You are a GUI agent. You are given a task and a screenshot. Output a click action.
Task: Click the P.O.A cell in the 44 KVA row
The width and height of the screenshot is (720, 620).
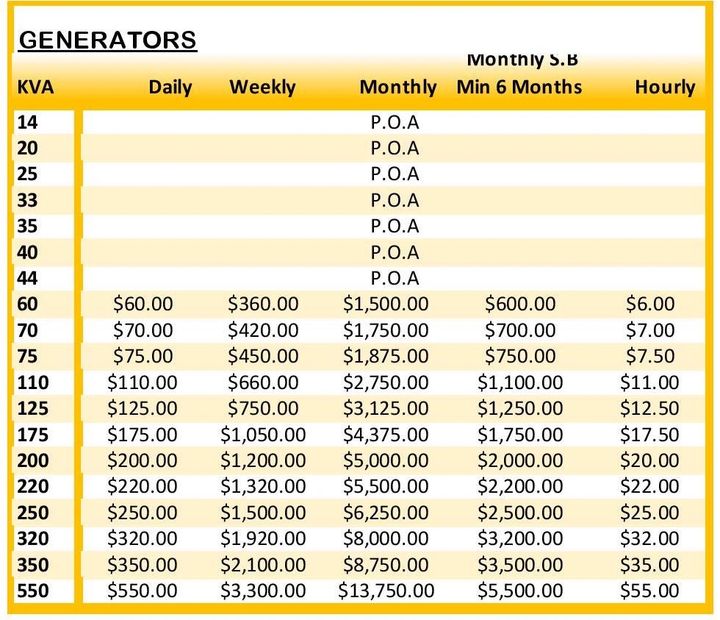tap(395, 278)
